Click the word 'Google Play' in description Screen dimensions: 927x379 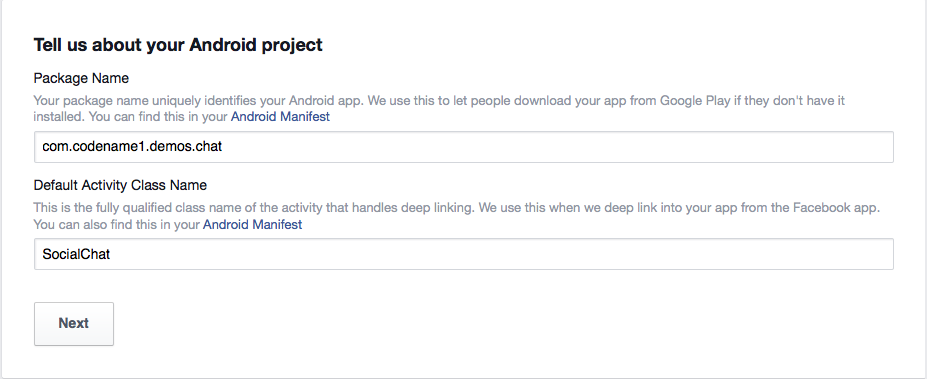pyautogui.click(x=695, y=101)
